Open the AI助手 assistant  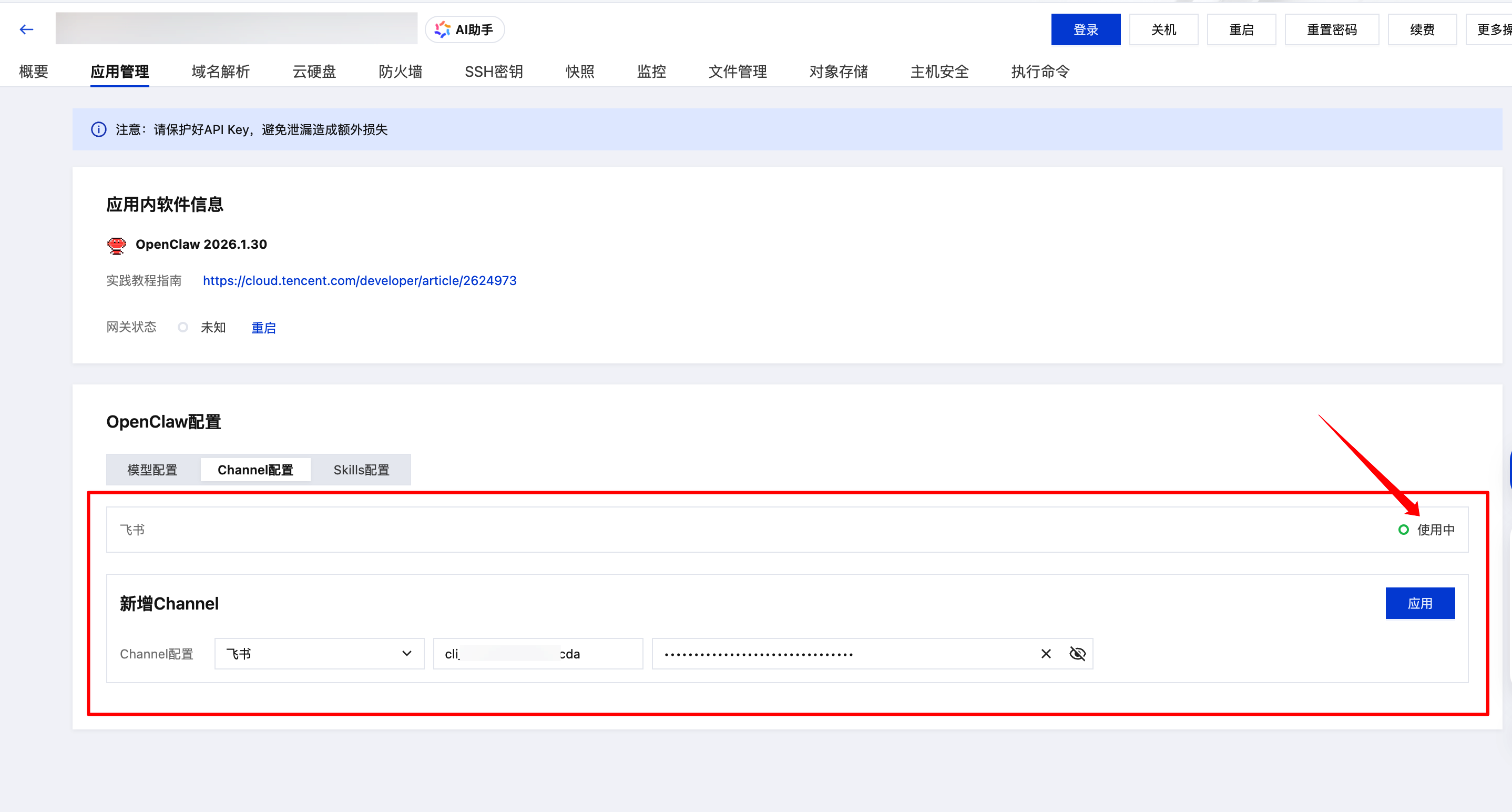coord(464,29)
